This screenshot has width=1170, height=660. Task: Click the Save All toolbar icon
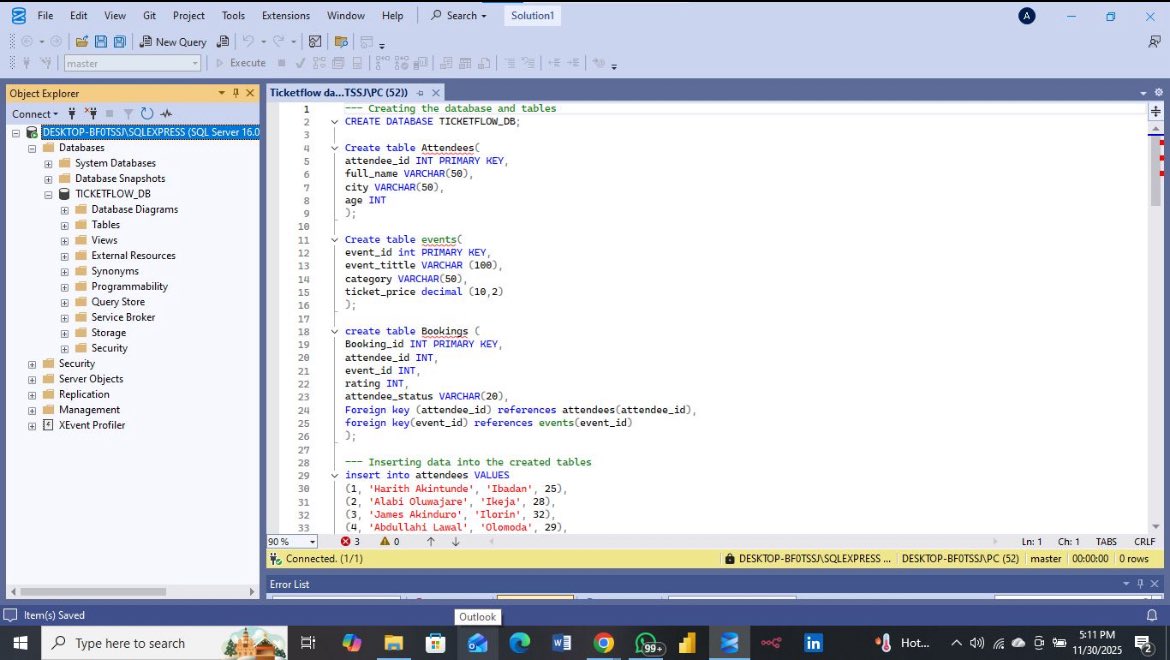point(119,42)
